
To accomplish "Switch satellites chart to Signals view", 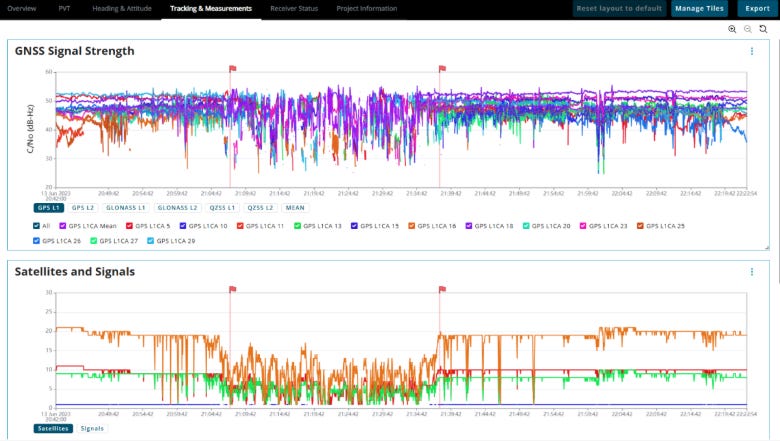I will (92, 429).
